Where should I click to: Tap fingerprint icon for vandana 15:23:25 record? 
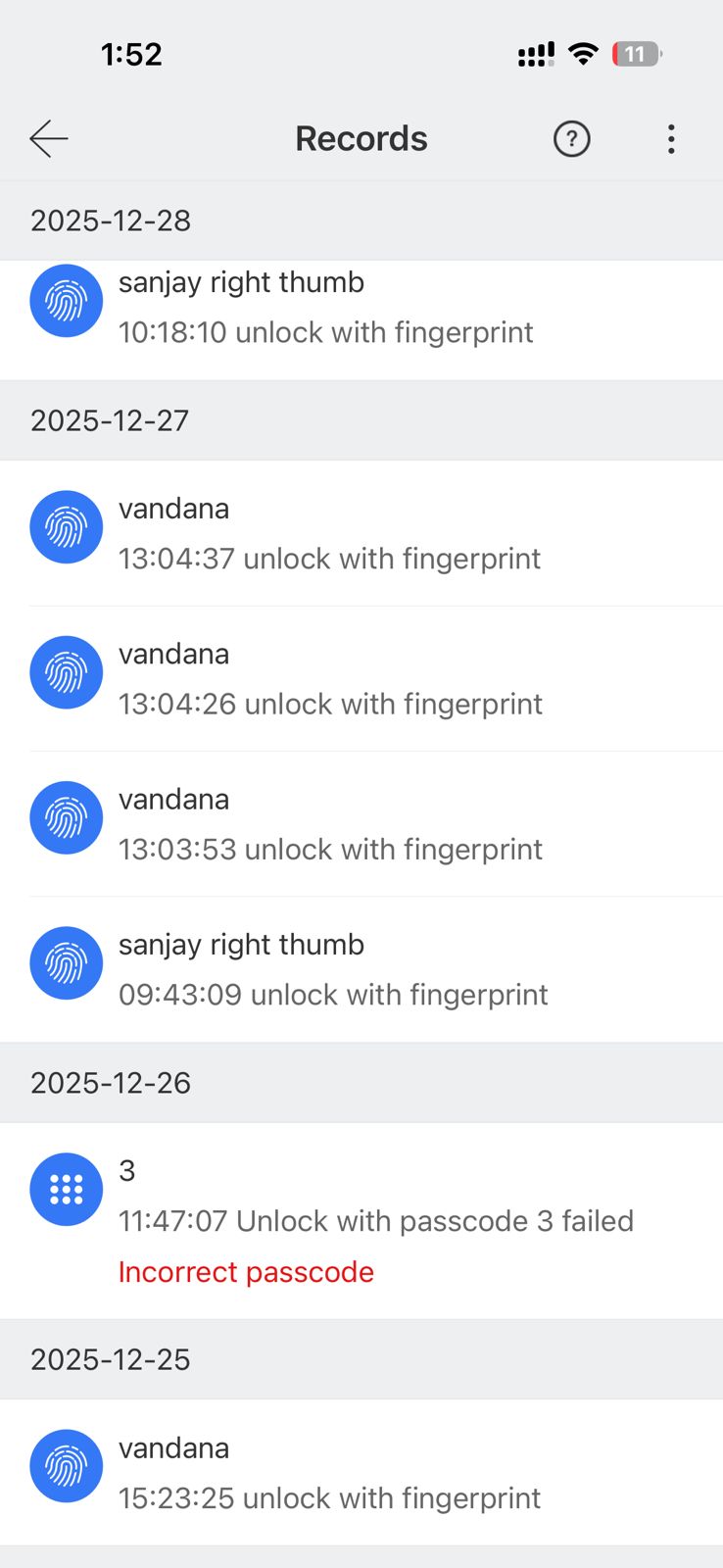click(66, 1466)
